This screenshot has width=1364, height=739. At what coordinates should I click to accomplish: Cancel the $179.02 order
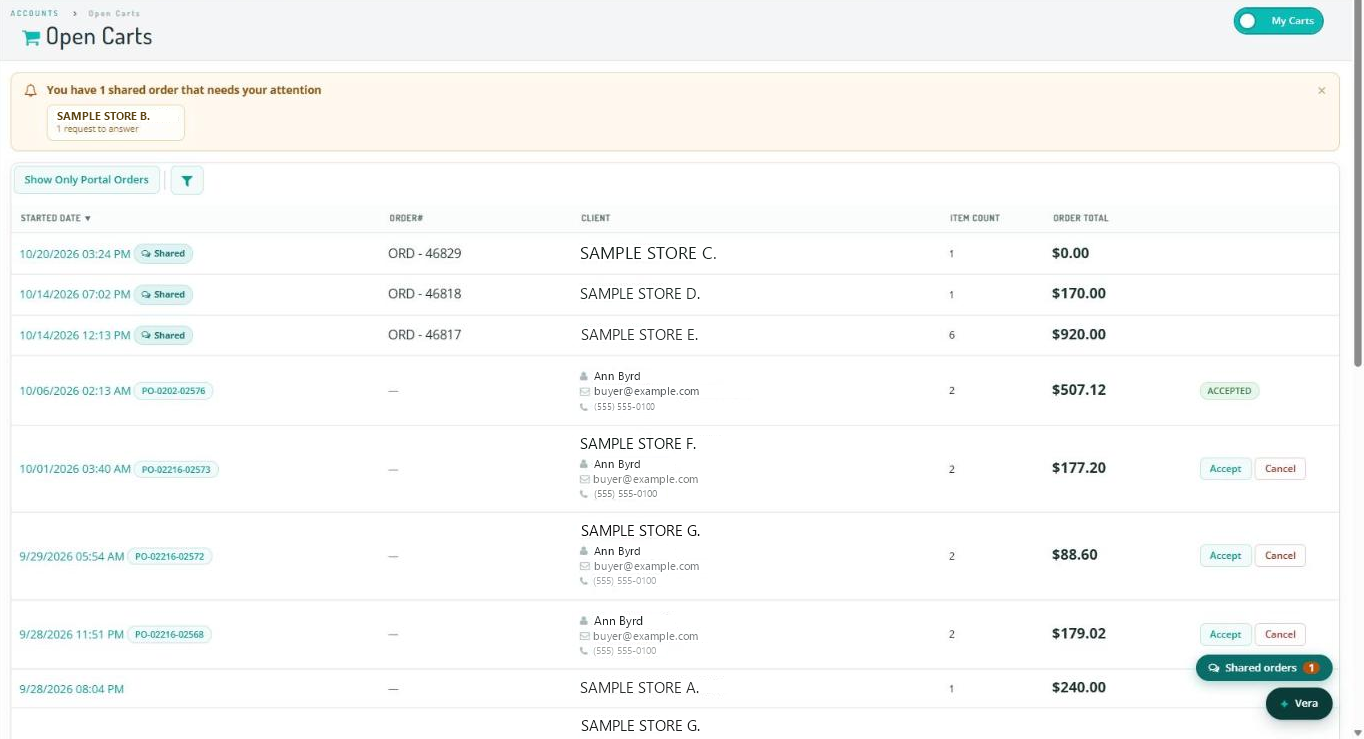click(x=1280, y=635)
